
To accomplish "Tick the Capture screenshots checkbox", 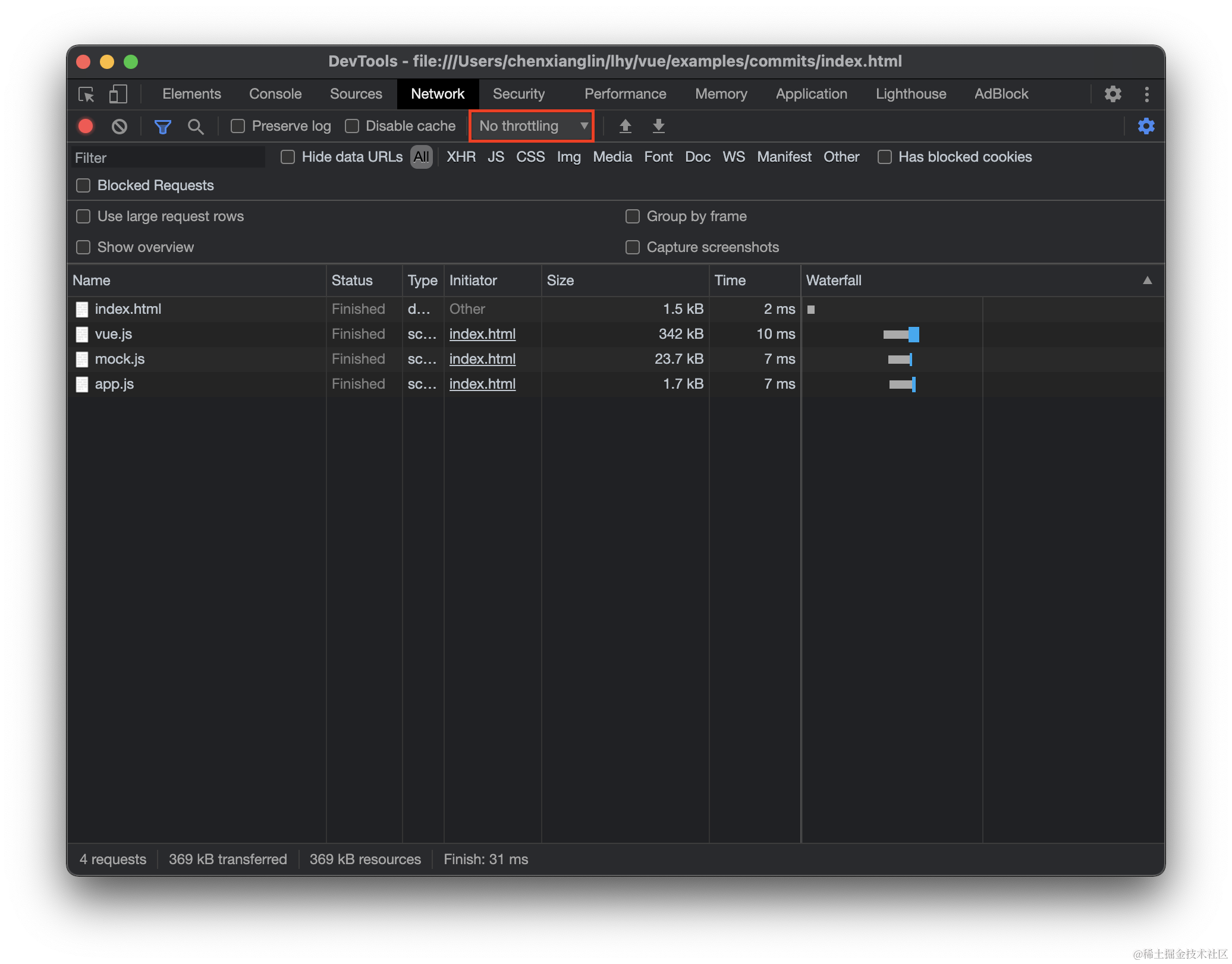I will coord(633,247).
